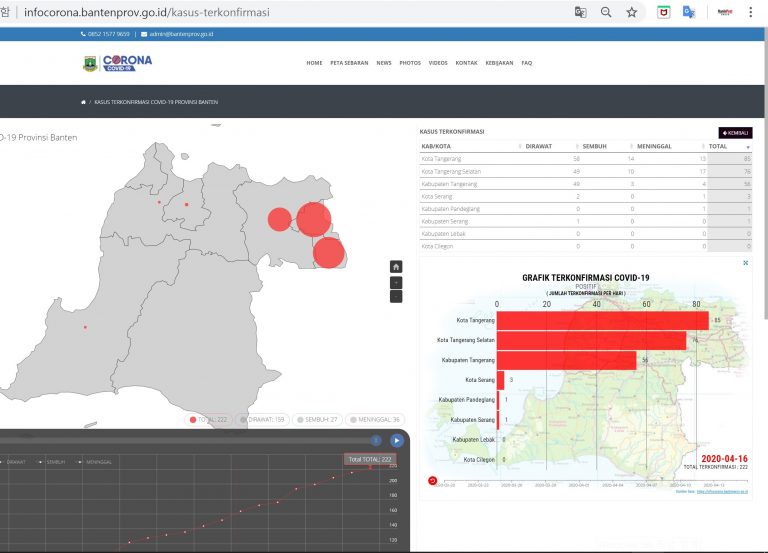The width and height of the screenshot is (768, 553).
Task: Toggle the SEMBUH: 27 map filter
Action: [318, 420]
